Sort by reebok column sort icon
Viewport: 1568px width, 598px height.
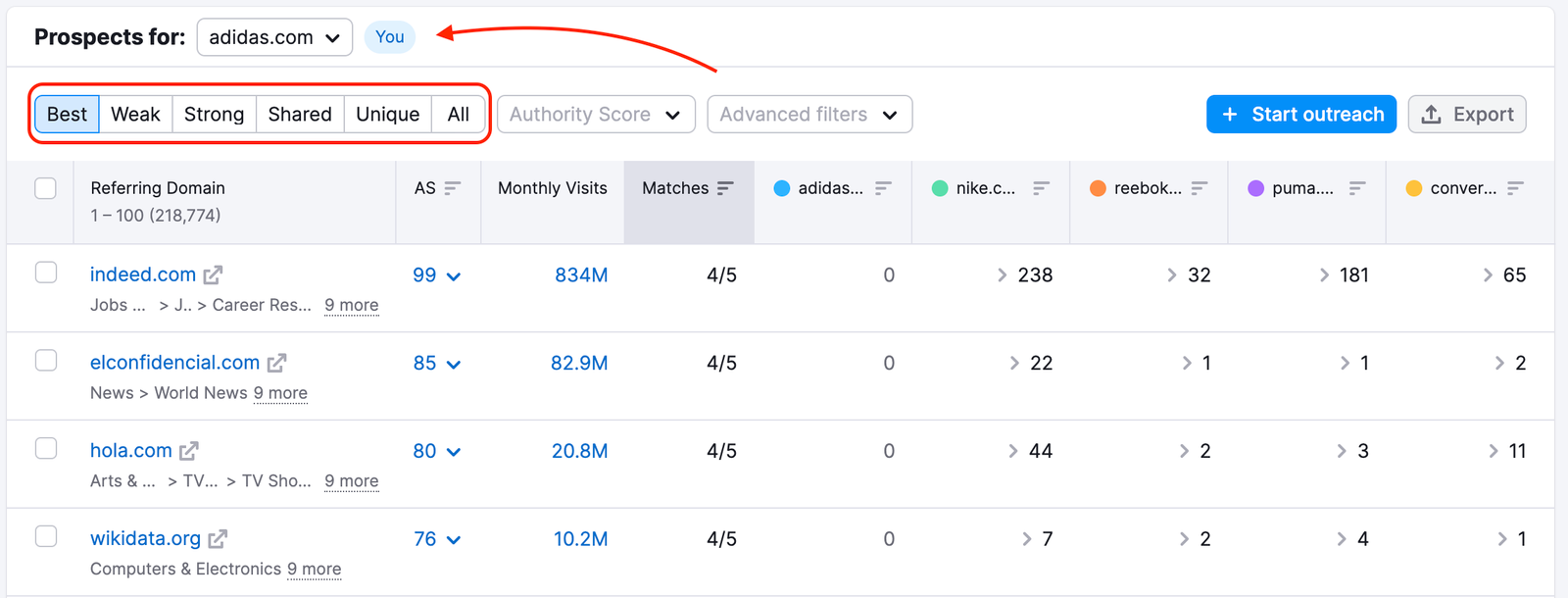(x=1200, y=188)
